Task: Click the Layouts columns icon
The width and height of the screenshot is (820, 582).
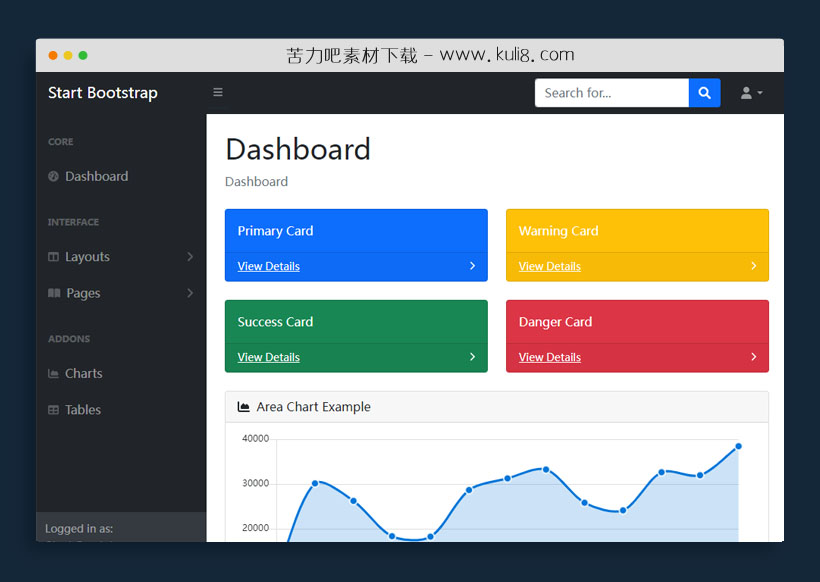Action: tap(53, 257)
